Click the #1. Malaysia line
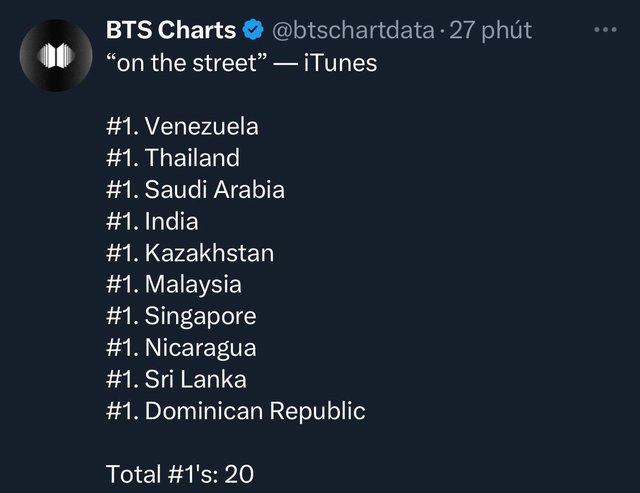This screenshot has width=640, height=493. click(173, 284)
